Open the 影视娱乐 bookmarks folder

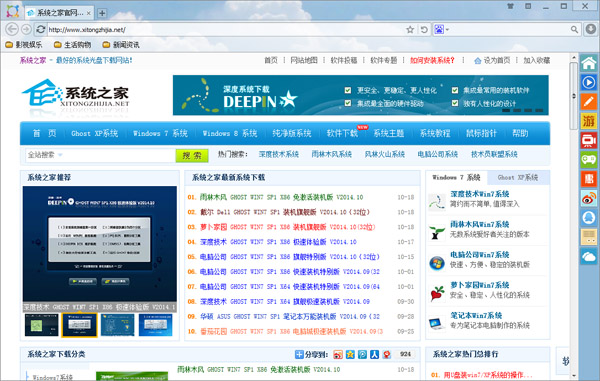[x=24, y=45]
